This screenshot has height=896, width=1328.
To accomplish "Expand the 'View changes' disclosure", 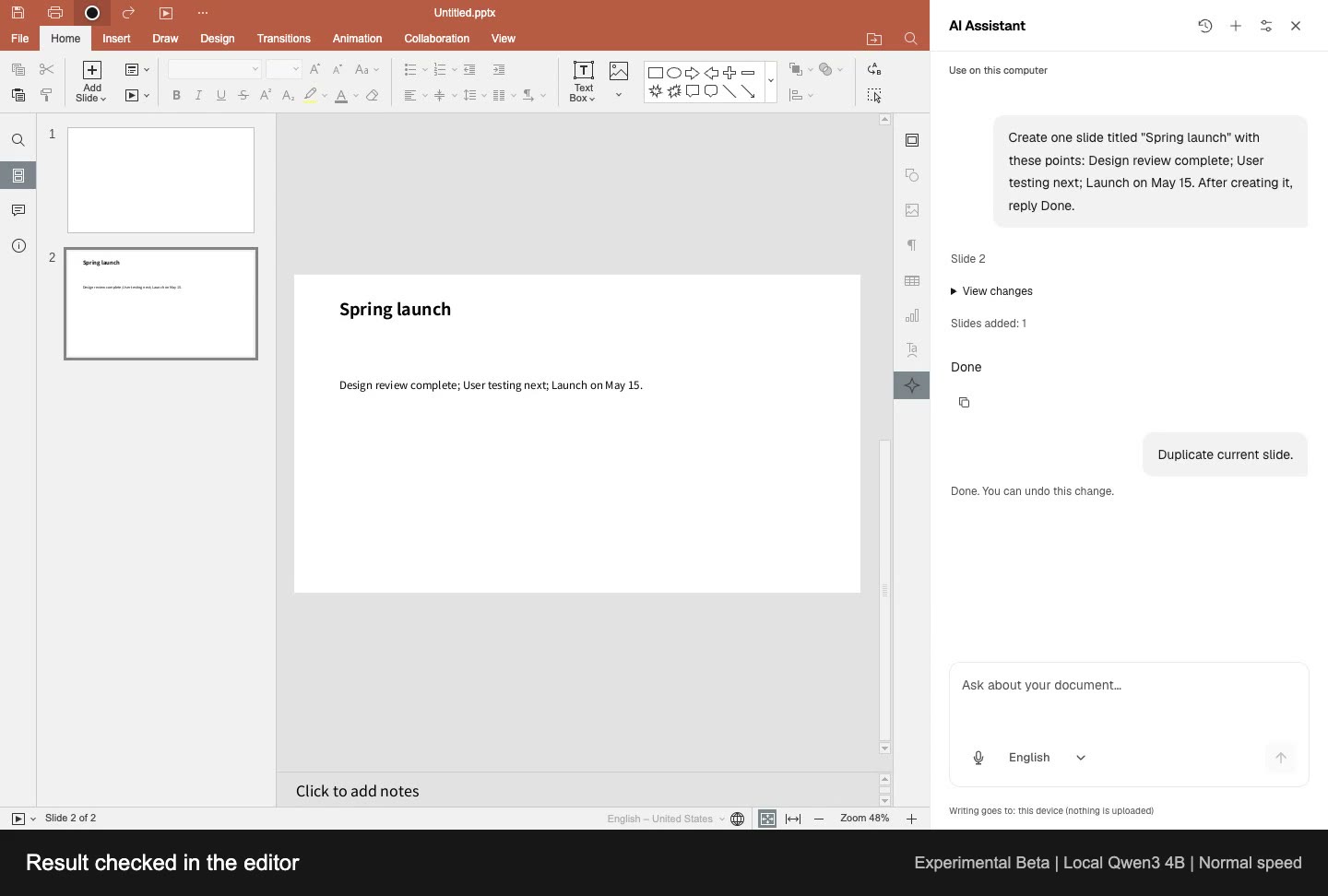I will point(991,291).
